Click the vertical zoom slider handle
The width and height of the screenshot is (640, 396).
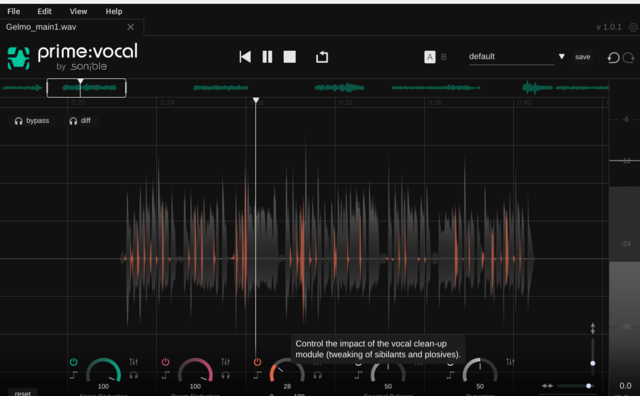pos(593,363)
